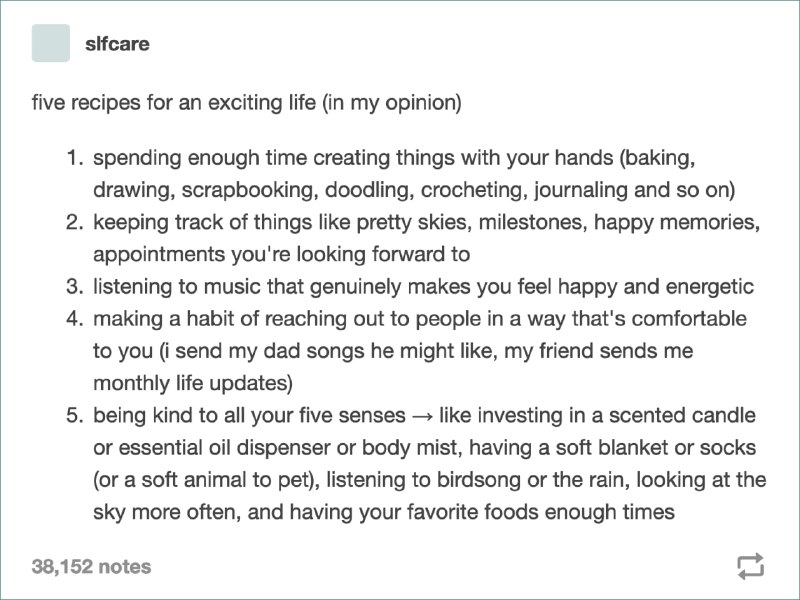Click list number 4 marker
Image resolution: width=800 pixels, height=600 pixels.
(74, 319)
